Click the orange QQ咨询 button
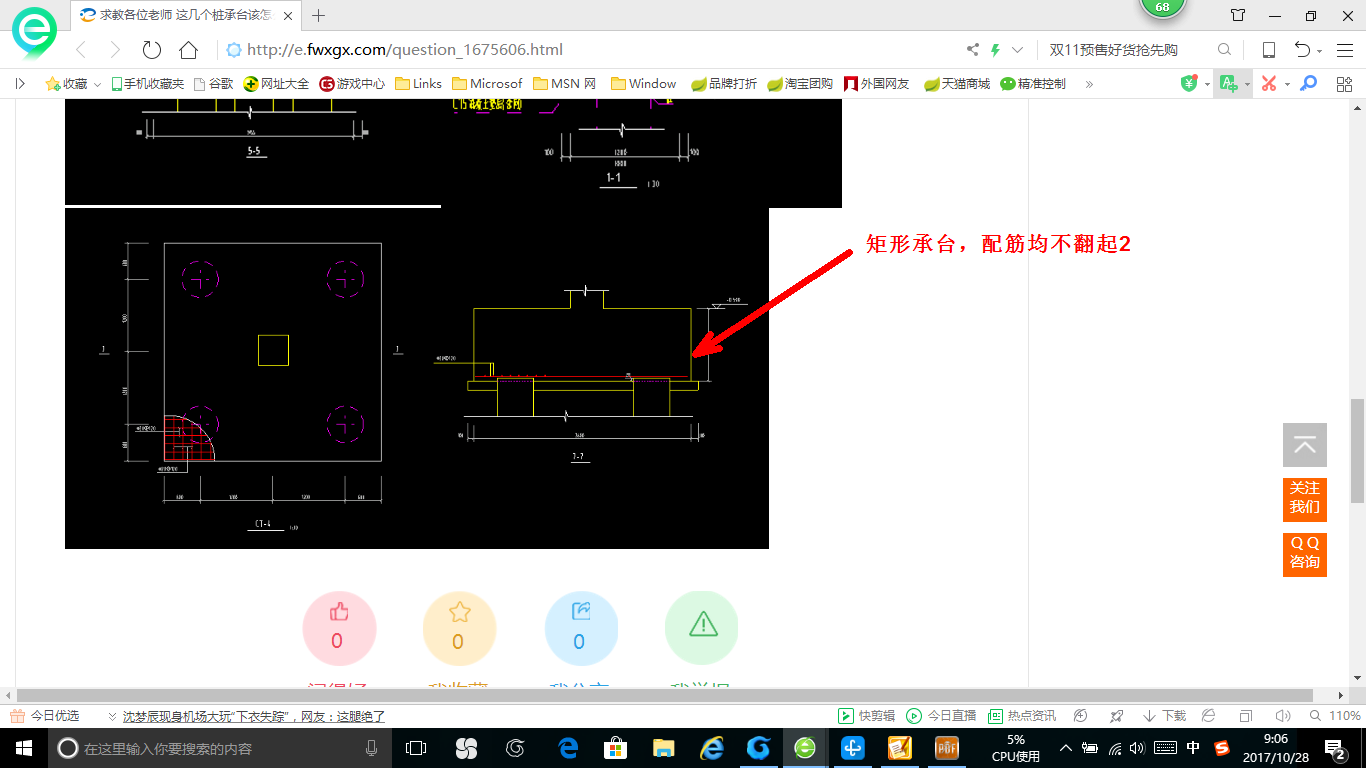 [x=1305, y=554]
